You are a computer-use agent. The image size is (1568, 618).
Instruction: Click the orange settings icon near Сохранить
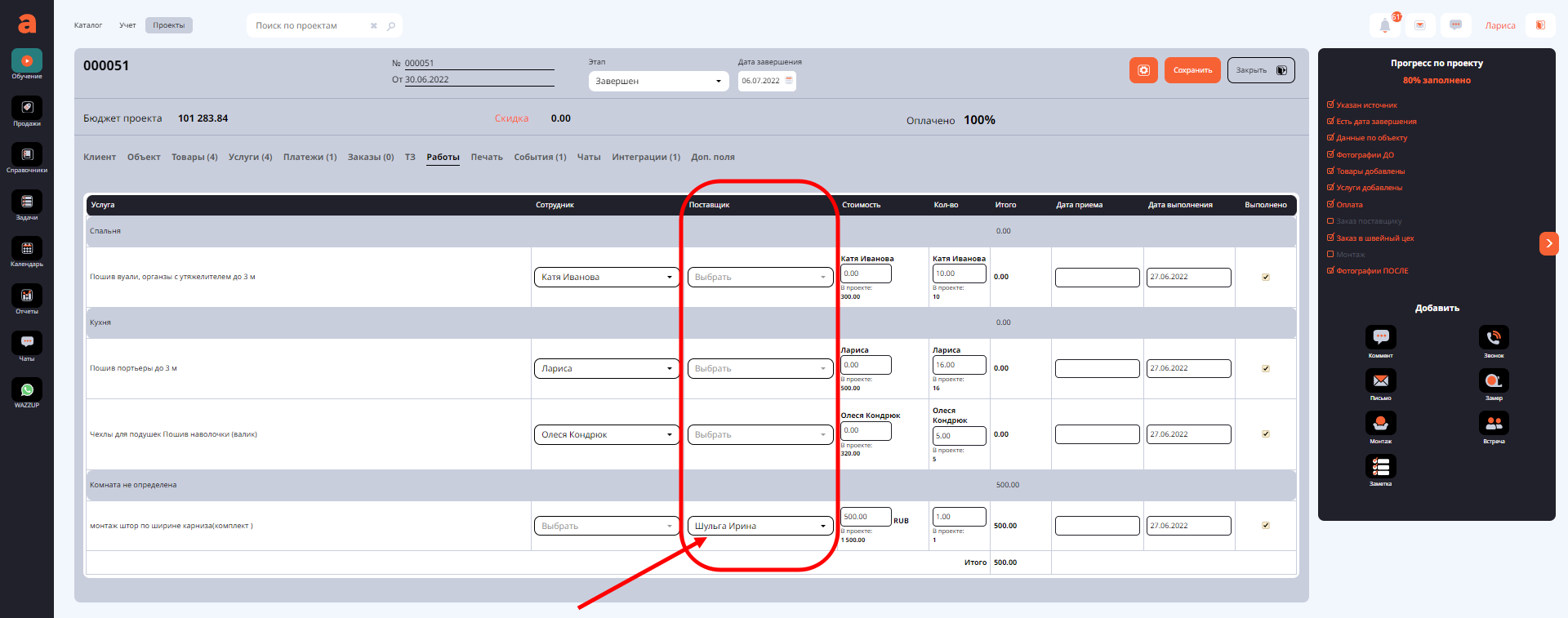[x=1143, y=70]
